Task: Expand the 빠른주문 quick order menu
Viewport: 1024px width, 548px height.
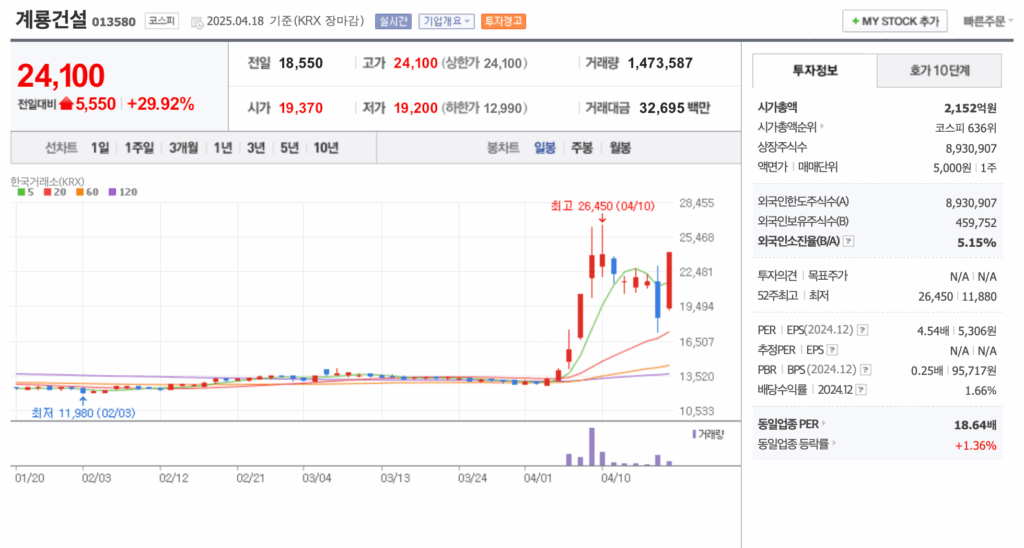Action: click(x=984, y=21)
